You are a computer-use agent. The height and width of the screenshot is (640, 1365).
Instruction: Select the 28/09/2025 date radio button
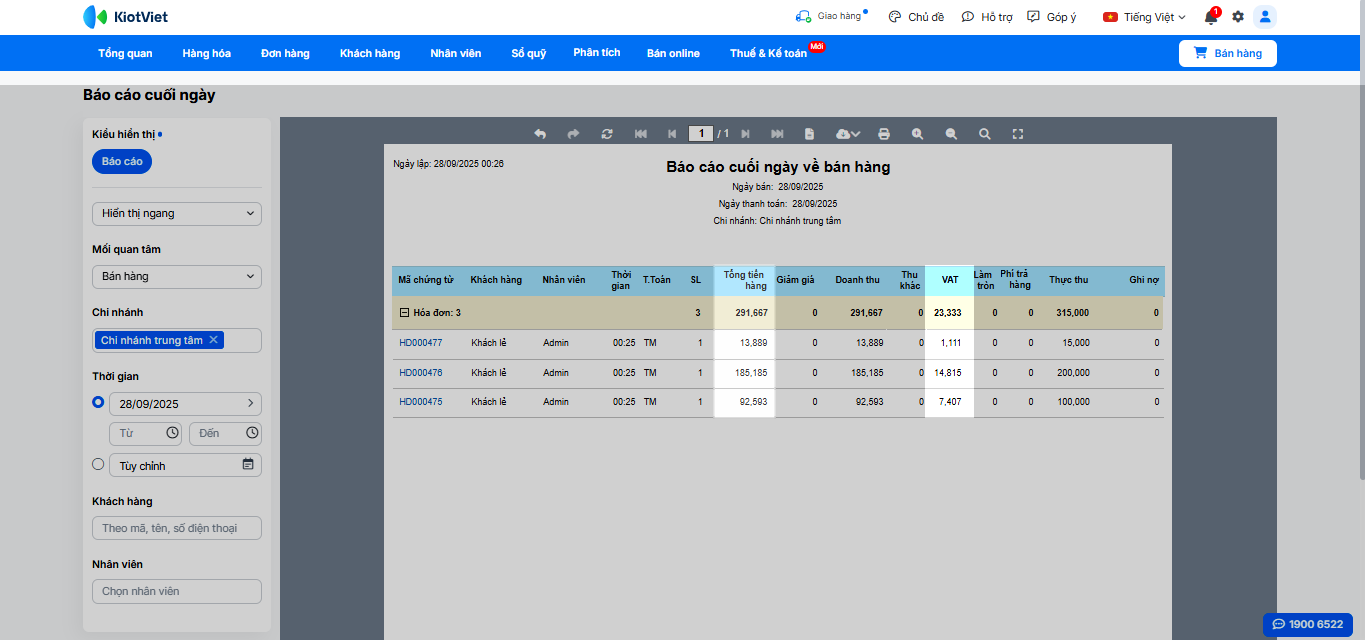tap(98, 402)
